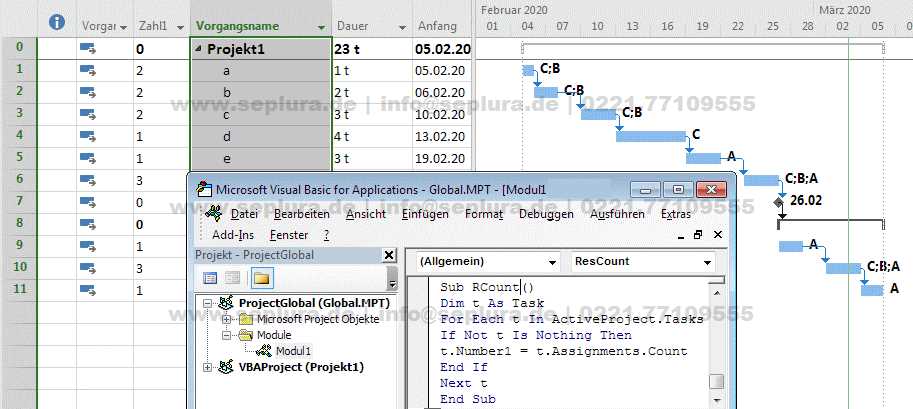The image size is (913, 409).
Task: Expand the Microsoft Project Objekte folder
Action: tap(227, 319)
